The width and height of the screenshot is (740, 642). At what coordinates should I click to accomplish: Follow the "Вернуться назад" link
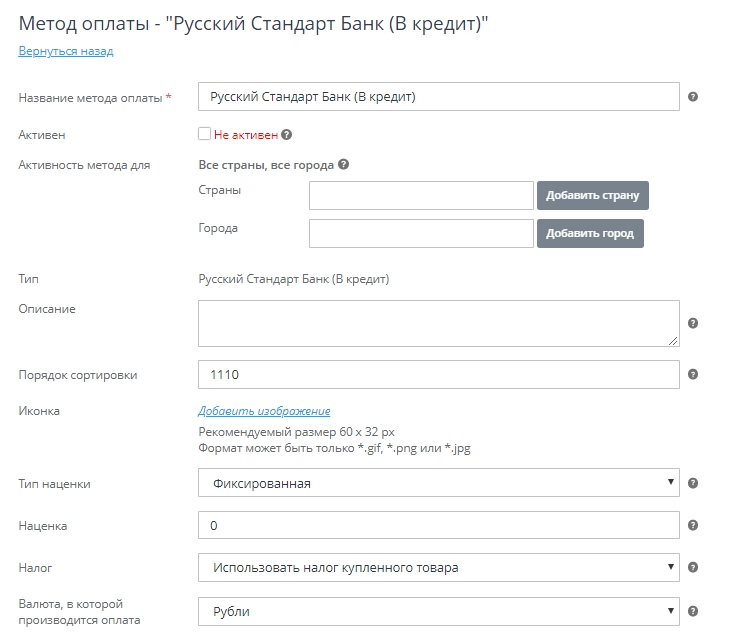(x=66, y=51)
